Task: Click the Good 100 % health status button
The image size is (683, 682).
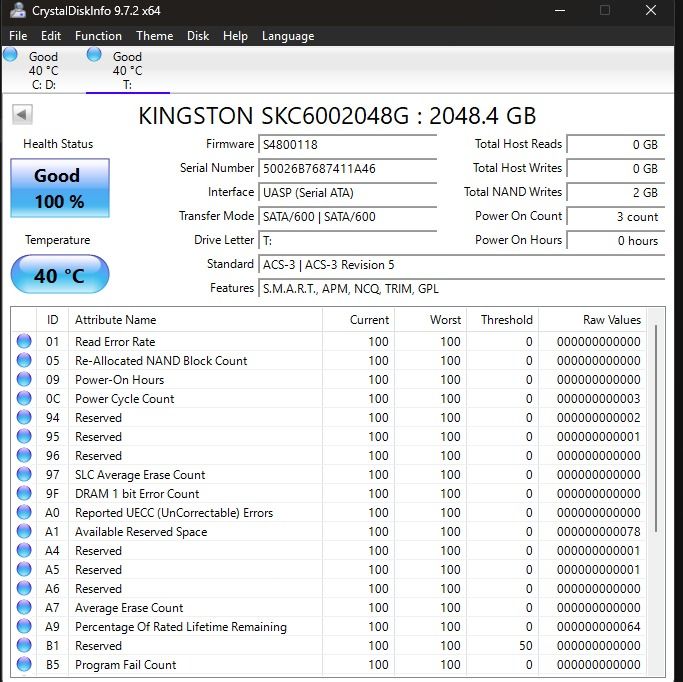Action: click(60, 188)
